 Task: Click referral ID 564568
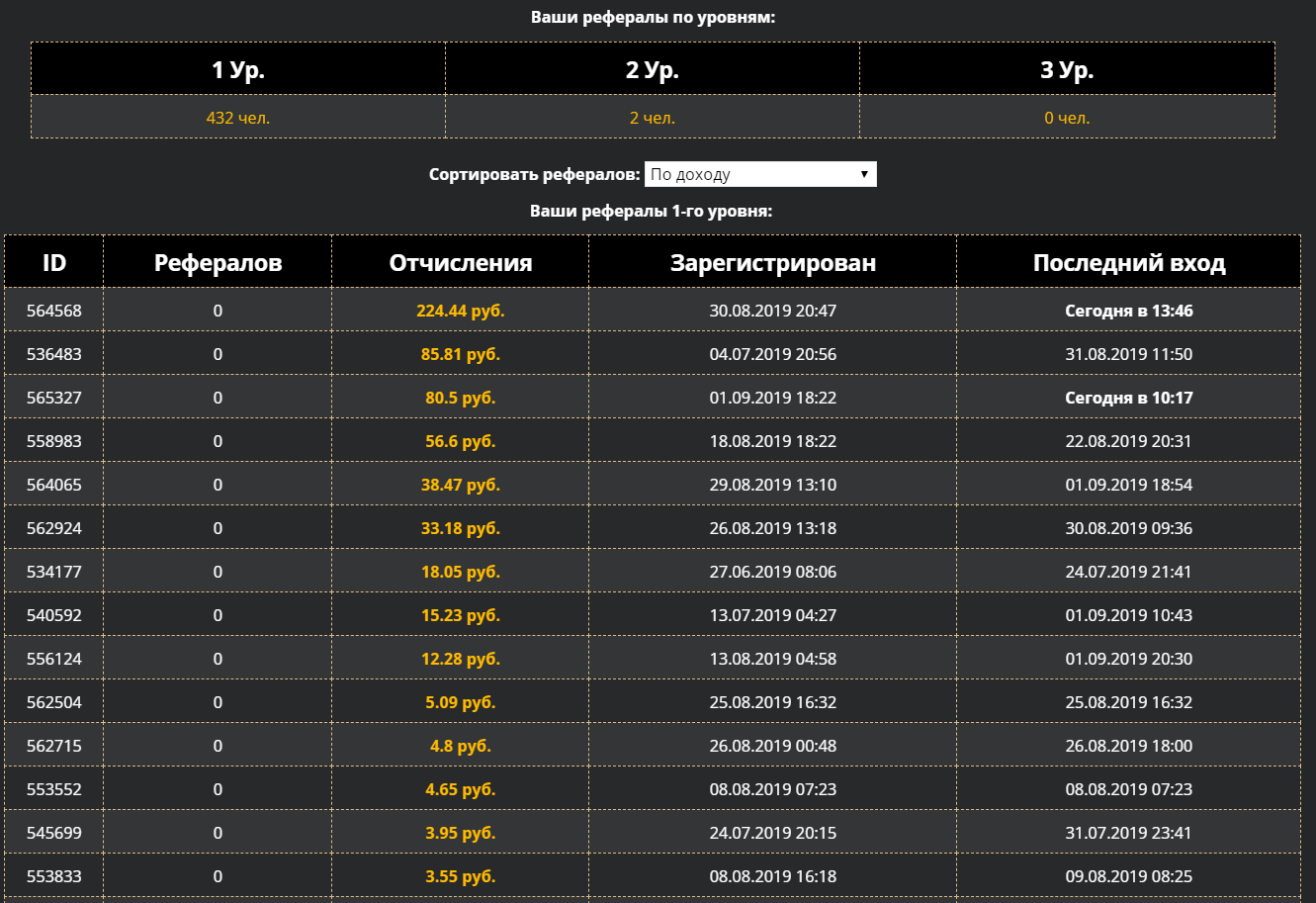[x=54, y=311]
